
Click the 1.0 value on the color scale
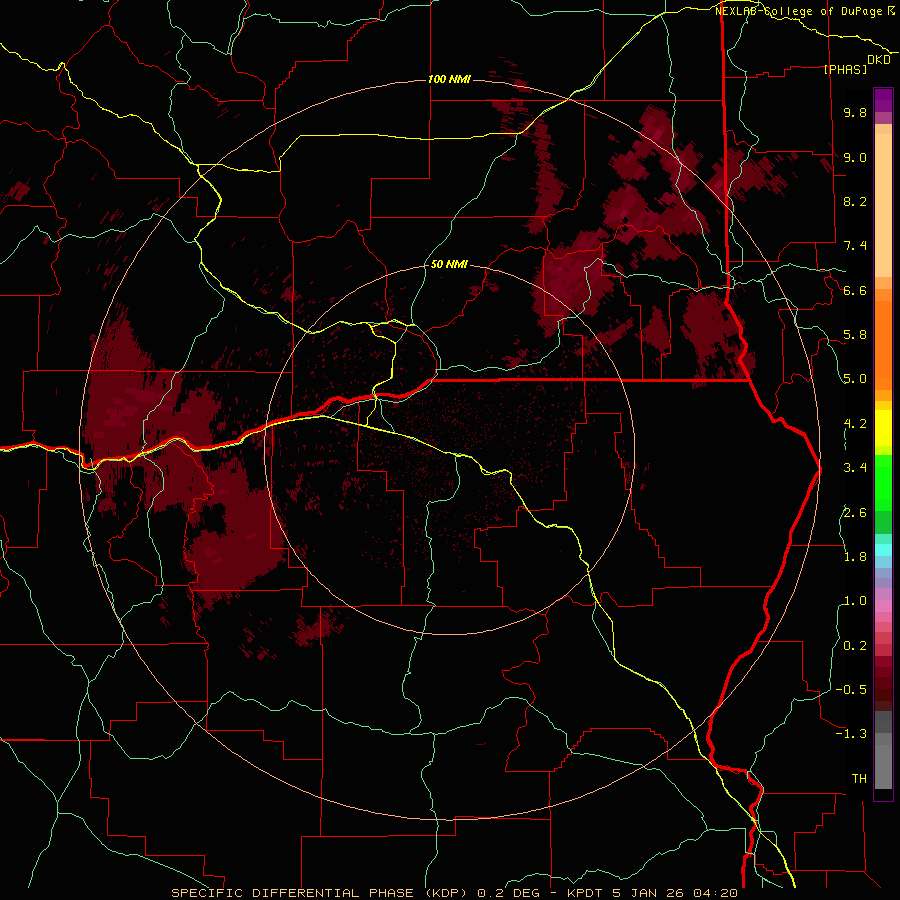(855, 601)
